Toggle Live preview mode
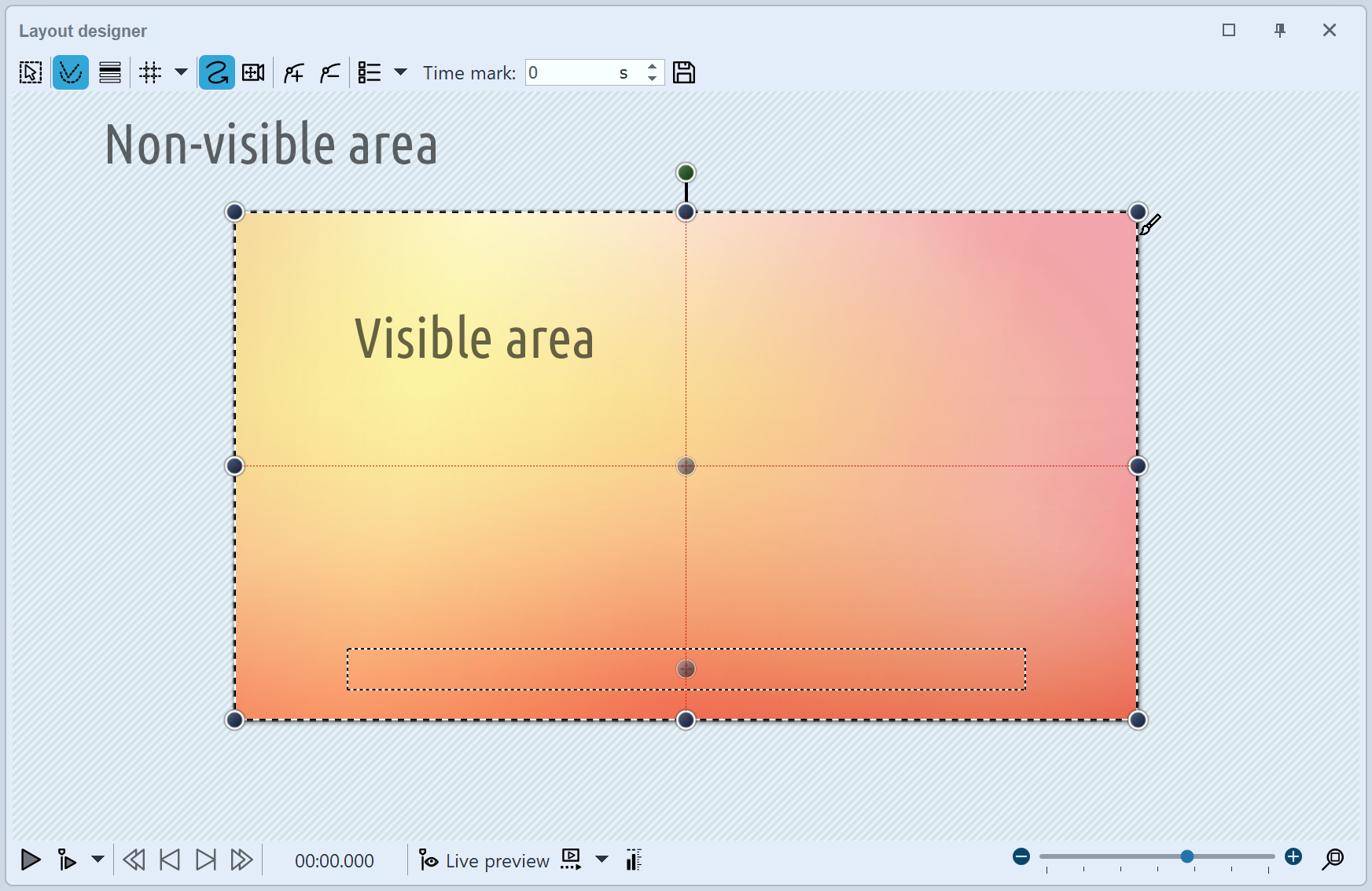1372x891 pixels. [484, 860]
